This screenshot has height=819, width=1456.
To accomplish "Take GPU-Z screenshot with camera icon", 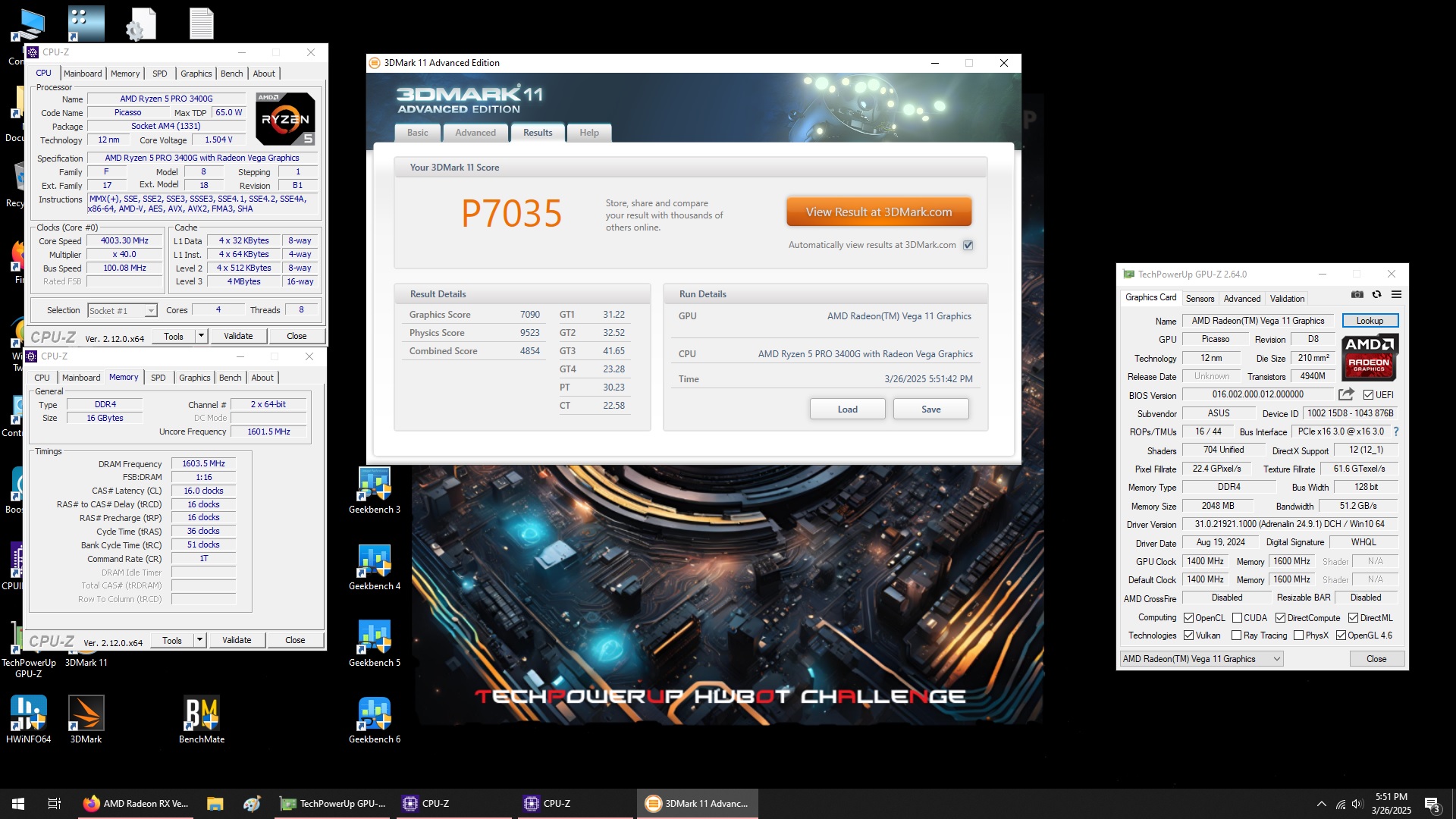I will (1357, 295).
